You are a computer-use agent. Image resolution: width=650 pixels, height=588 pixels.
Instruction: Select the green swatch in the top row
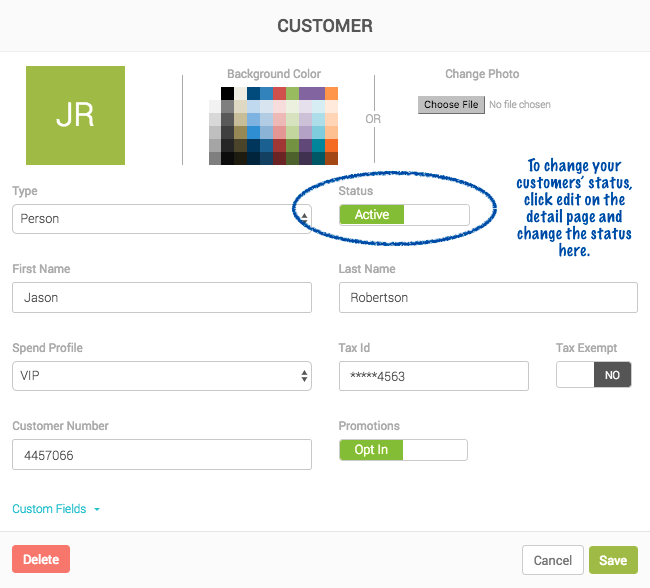tap(293, 94)
